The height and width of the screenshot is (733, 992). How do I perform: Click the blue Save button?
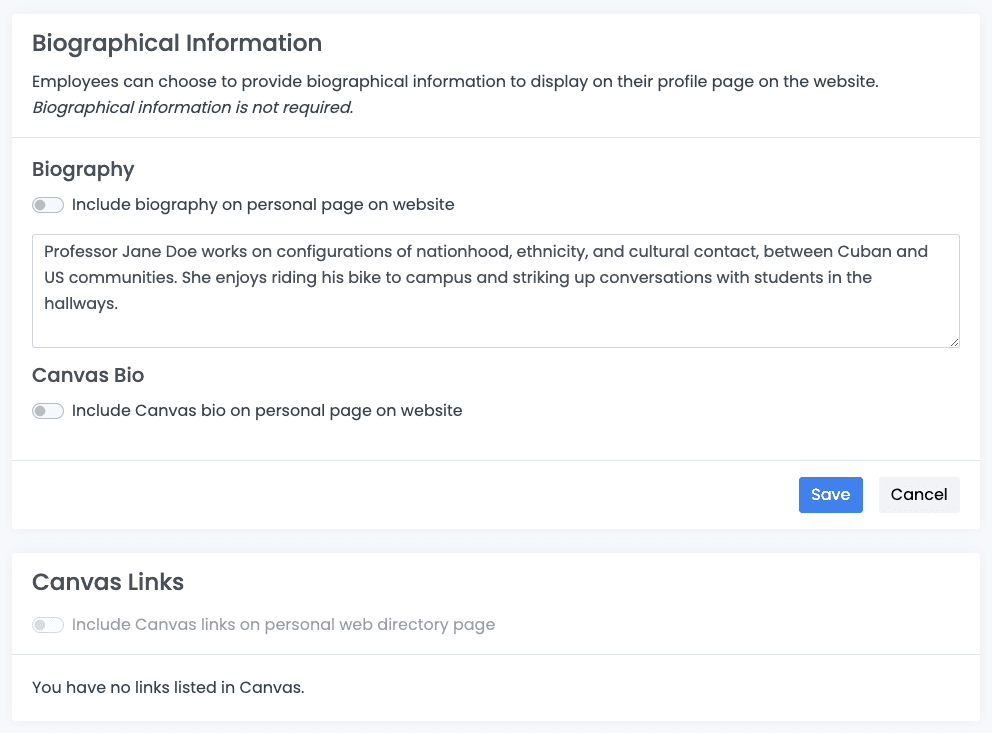[x=830, y=495]
